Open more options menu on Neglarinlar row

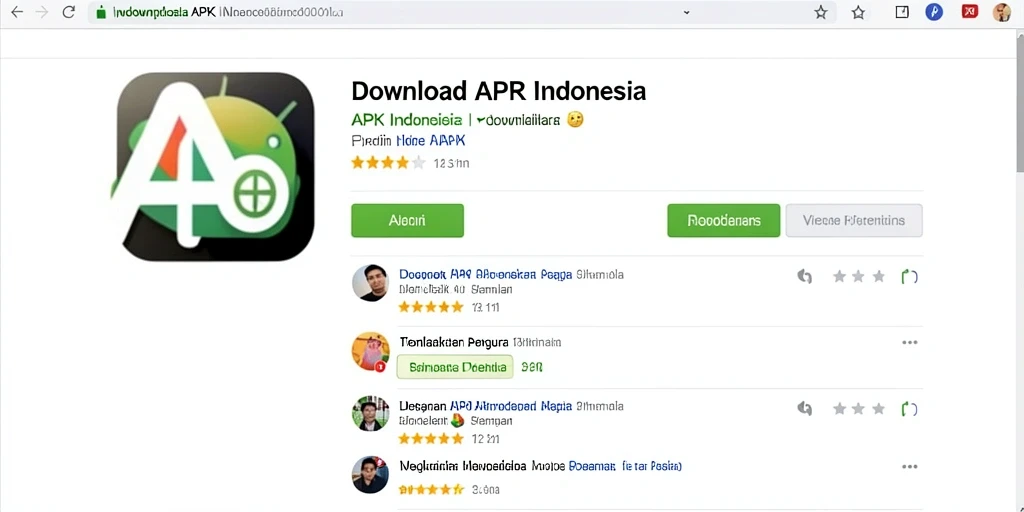[x=910, y=467]
